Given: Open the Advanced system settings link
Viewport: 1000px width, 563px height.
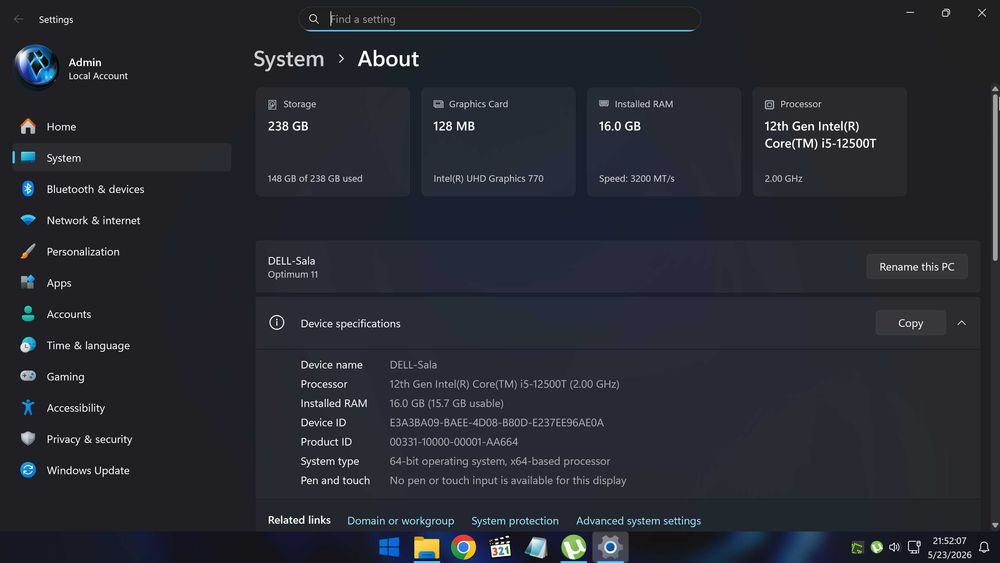Looking at the screenshot, I should point(638,520).
